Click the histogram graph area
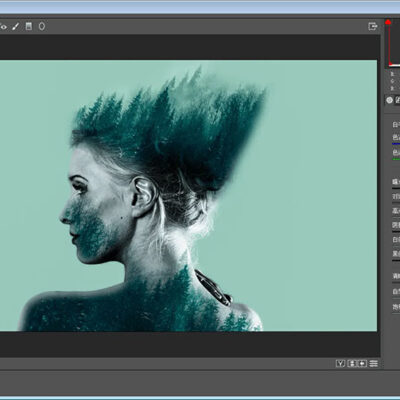The width and height of the screenshot is (400, 400). click(394, 43)
